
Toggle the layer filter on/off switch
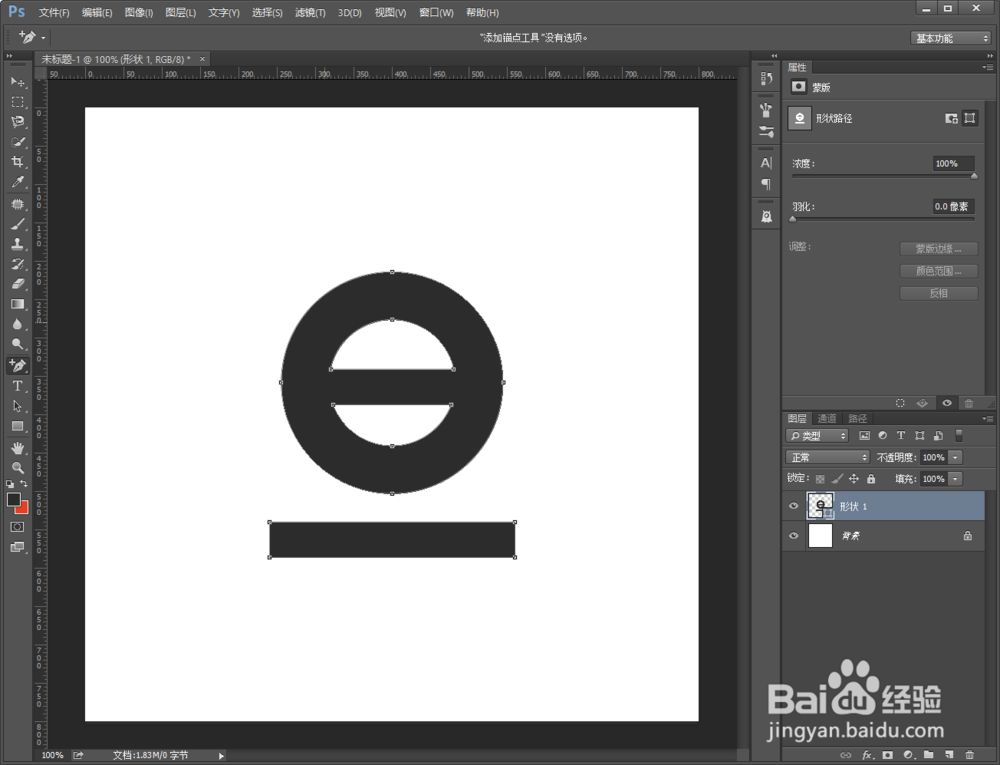pos(959,435)
